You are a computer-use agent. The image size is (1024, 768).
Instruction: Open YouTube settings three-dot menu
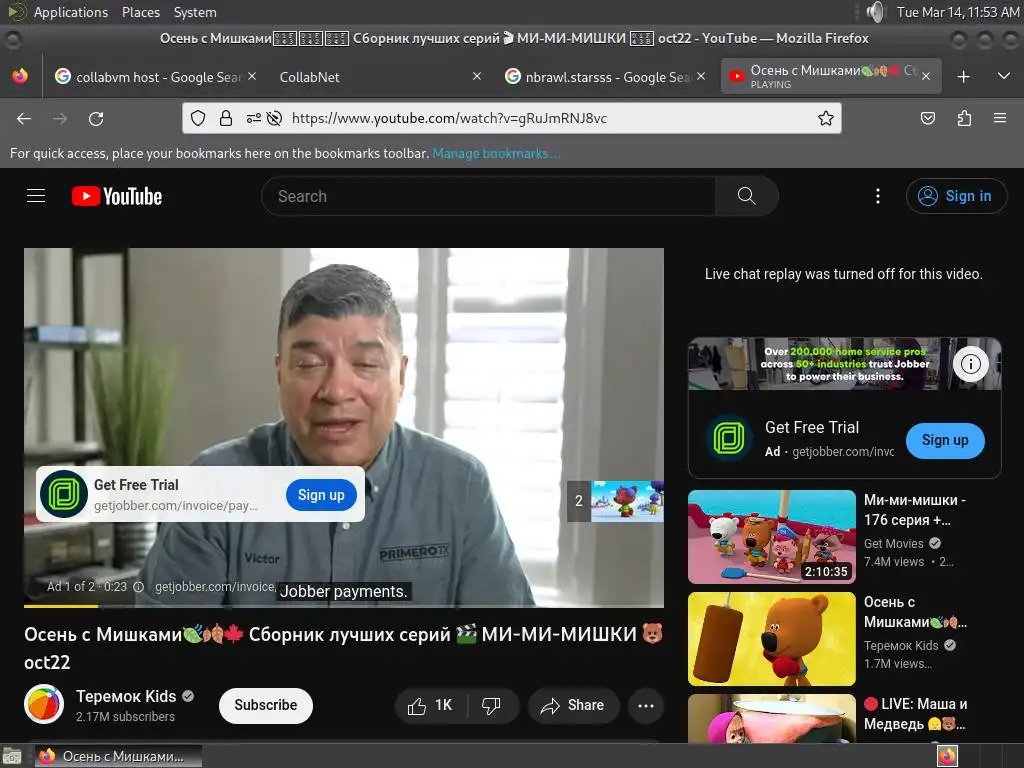point(878,196)
